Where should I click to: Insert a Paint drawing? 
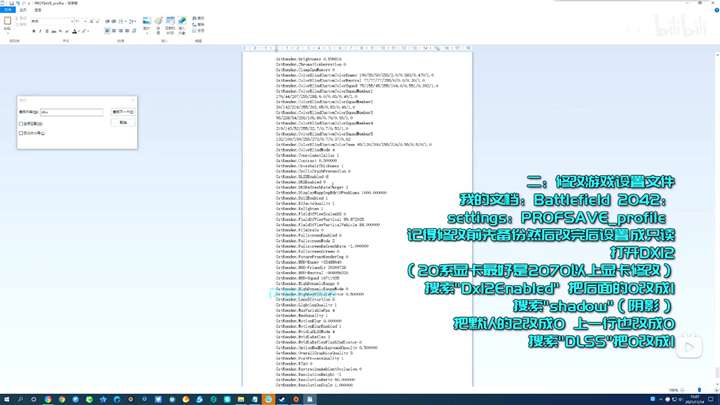pos(158,25)
